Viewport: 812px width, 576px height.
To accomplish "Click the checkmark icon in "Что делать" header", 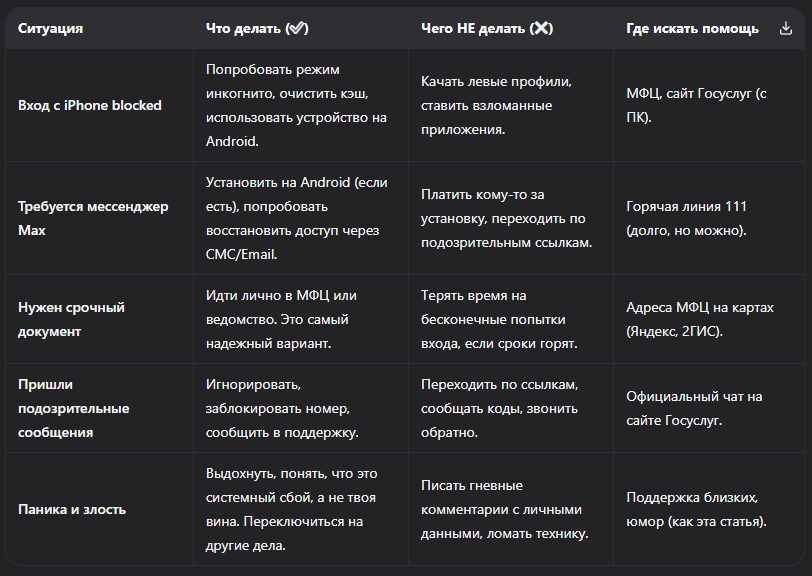I will [297, 28].
